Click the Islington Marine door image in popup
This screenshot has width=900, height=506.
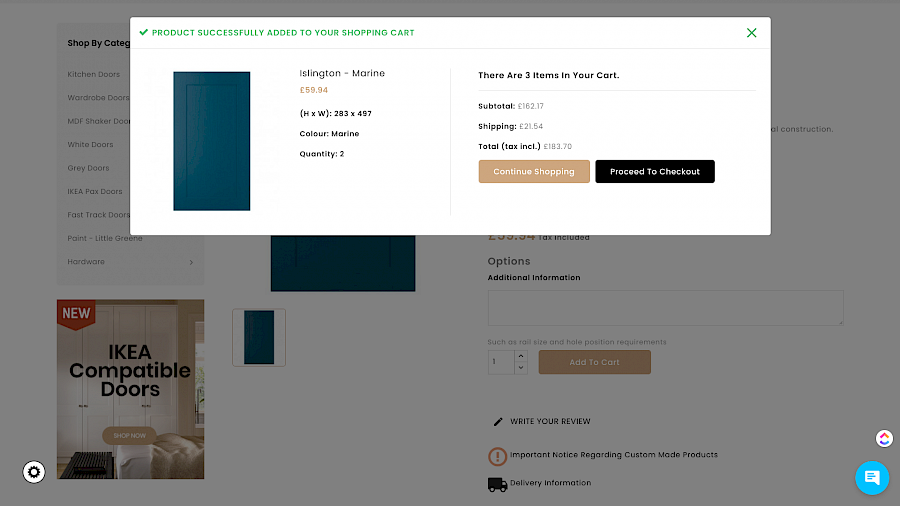pos(212,141)
